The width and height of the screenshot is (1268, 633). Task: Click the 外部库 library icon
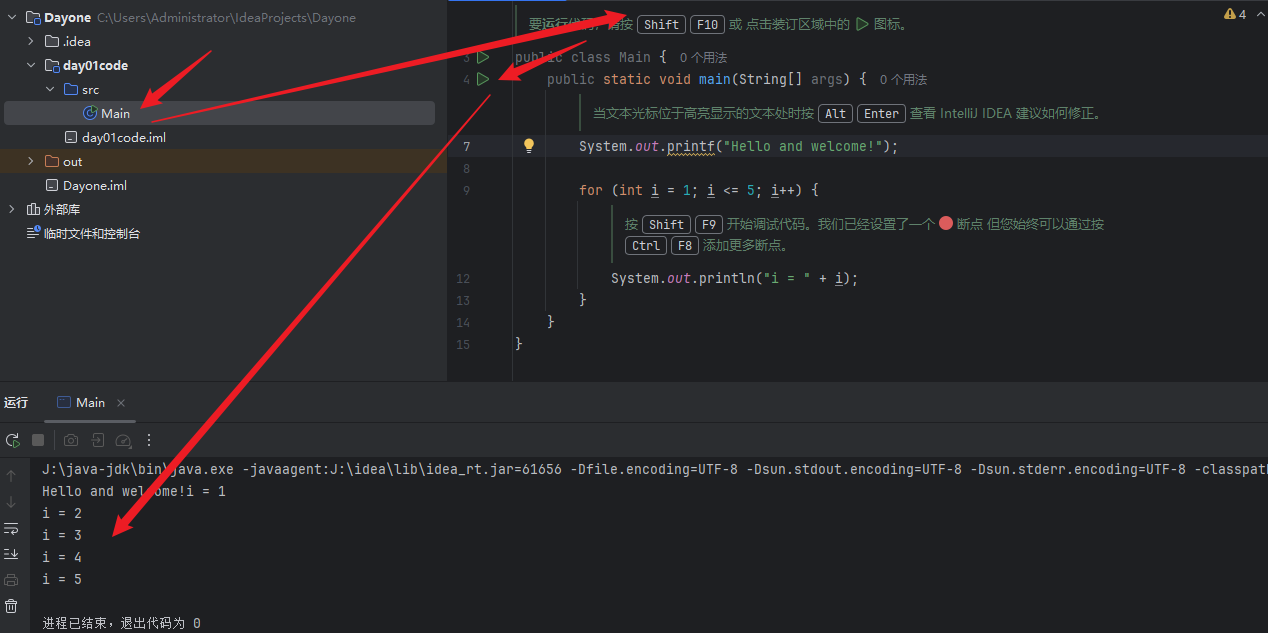(x=33, y=209)
